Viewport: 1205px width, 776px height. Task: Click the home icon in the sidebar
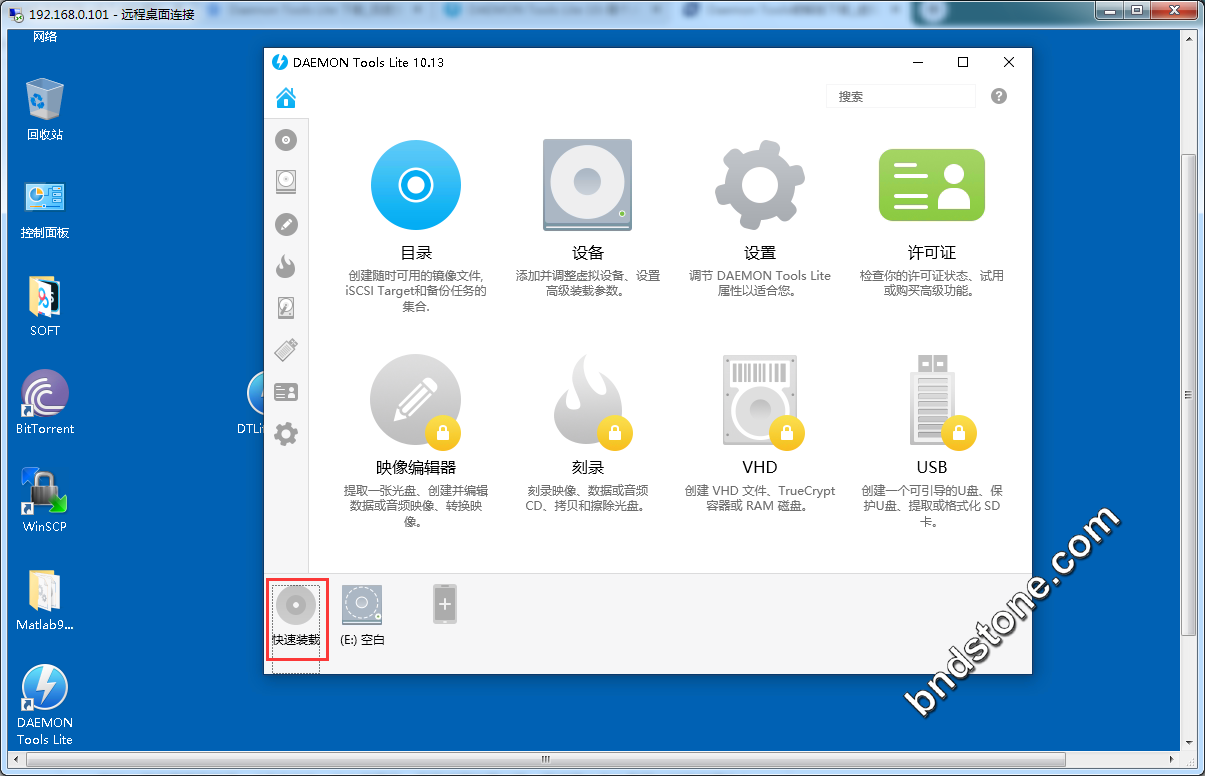pyautogui.click(x=286, y=98)
